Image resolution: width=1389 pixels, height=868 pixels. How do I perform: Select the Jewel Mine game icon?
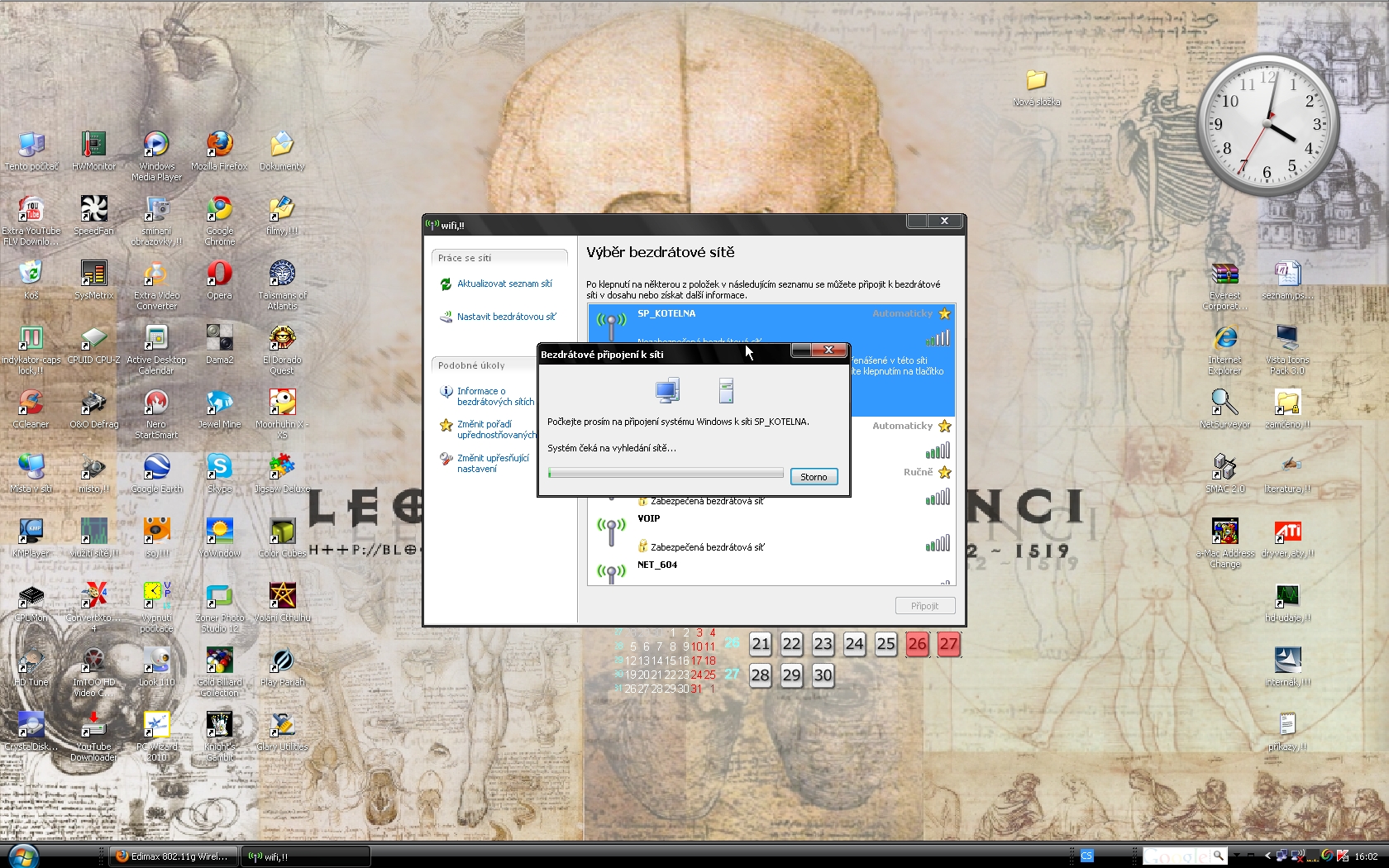pyautogui.click(x=219, y=408)
